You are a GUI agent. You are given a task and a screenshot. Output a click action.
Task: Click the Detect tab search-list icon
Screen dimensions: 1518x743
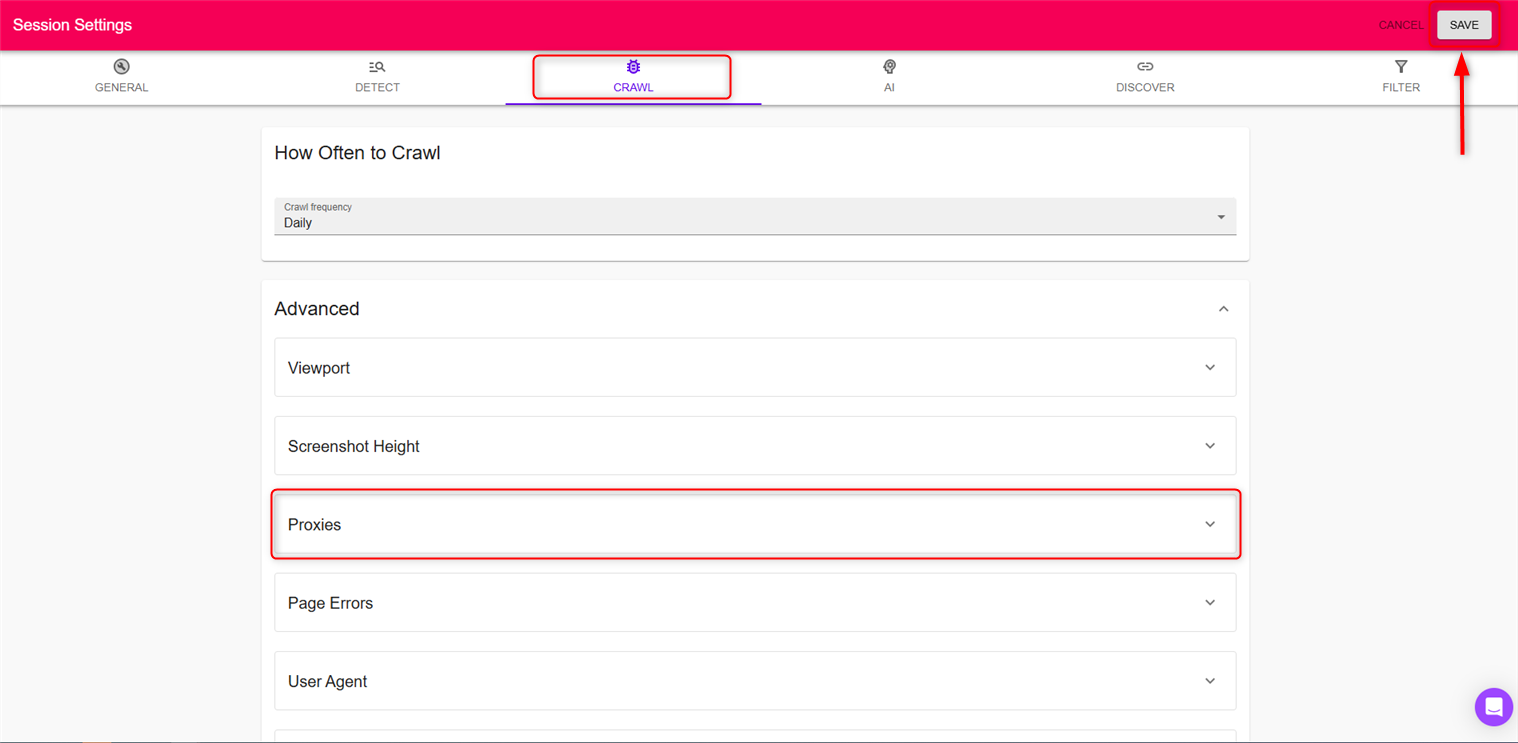377,67
